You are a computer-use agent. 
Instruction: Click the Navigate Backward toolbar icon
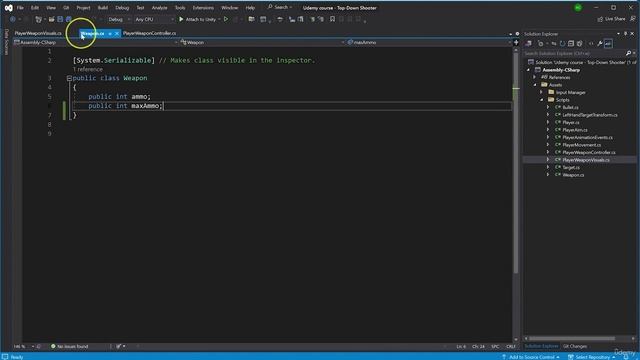click(x=13, y=19)
